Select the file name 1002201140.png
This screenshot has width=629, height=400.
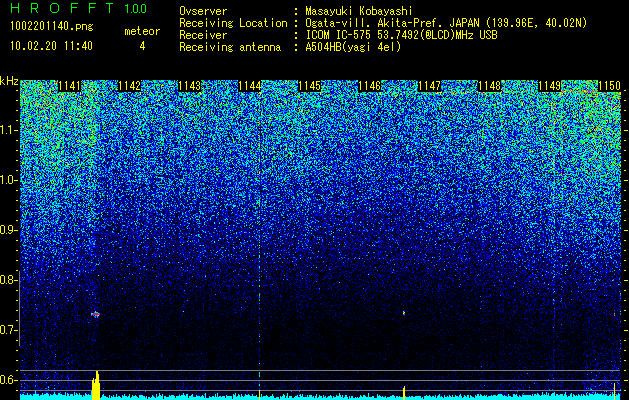pyautogui.click(x=52, y=27)
